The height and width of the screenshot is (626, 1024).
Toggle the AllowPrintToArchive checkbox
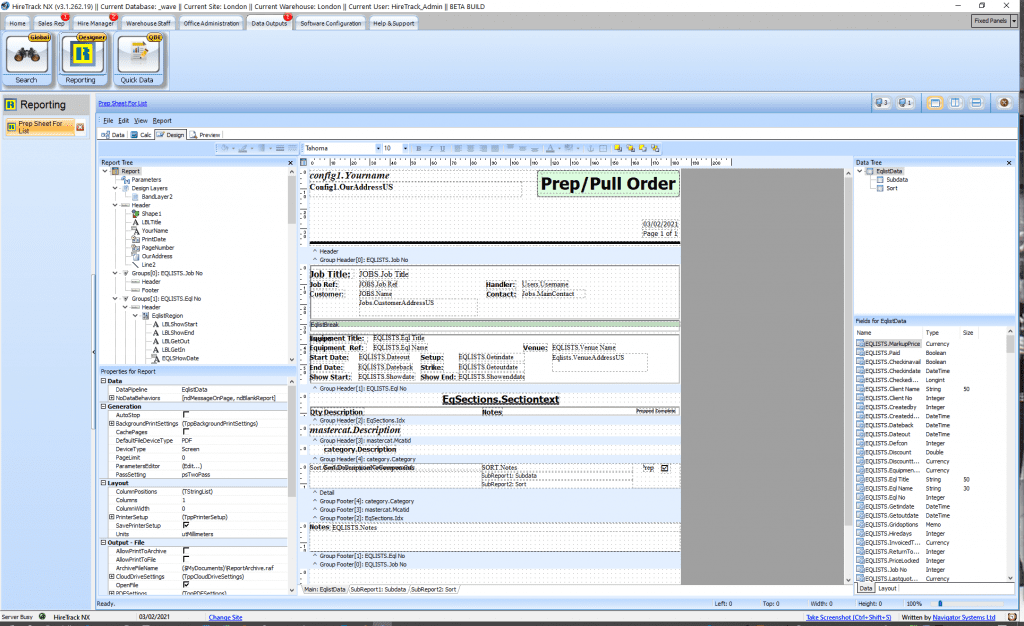tap(185, 551)
